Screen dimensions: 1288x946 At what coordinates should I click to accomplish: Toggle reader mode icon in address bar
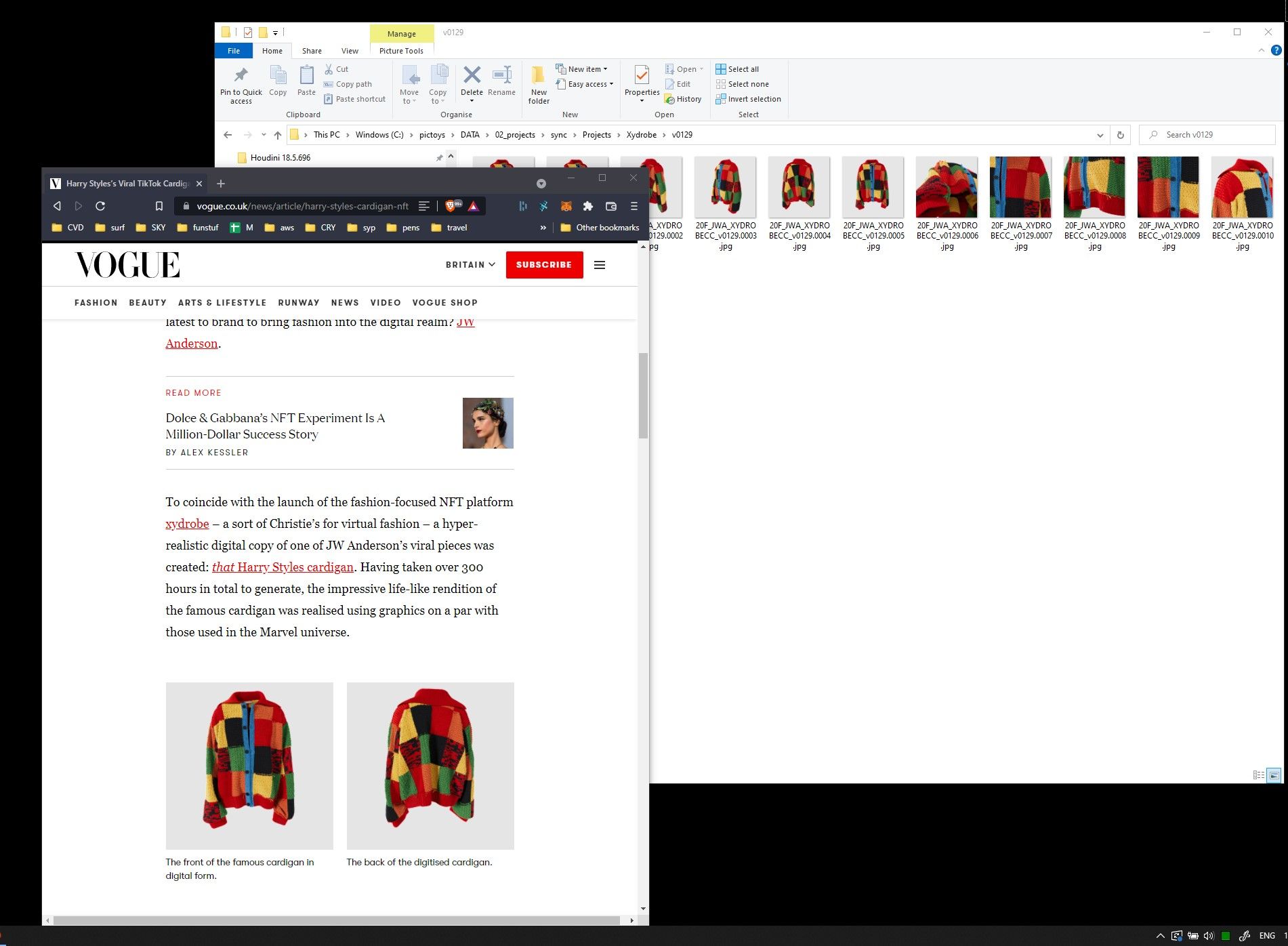point(424,206)
